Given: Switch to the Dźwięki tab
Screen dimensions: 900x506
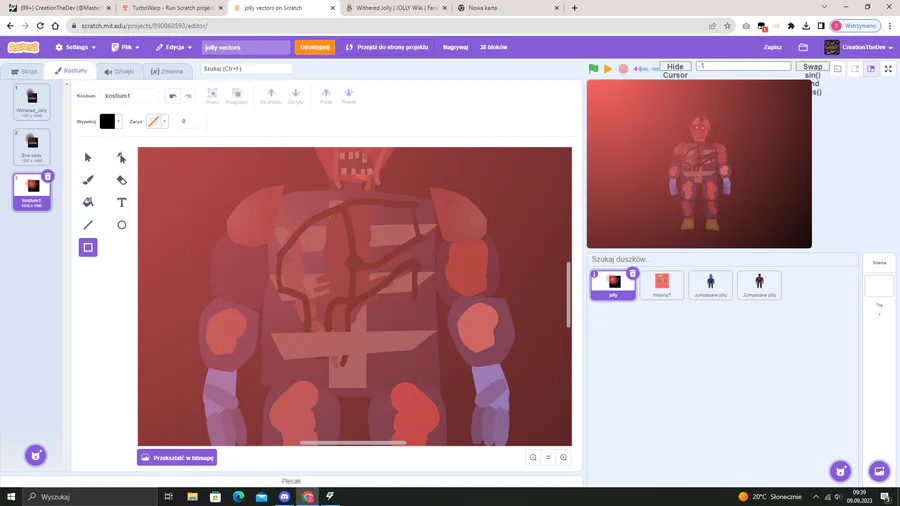Looking at the screenshot, I should [119, 72].
